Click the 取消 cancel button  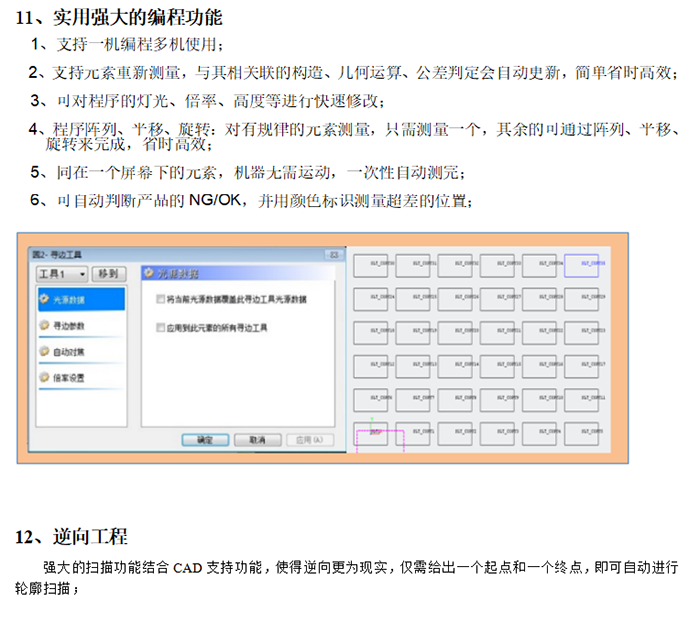[257, 439]
